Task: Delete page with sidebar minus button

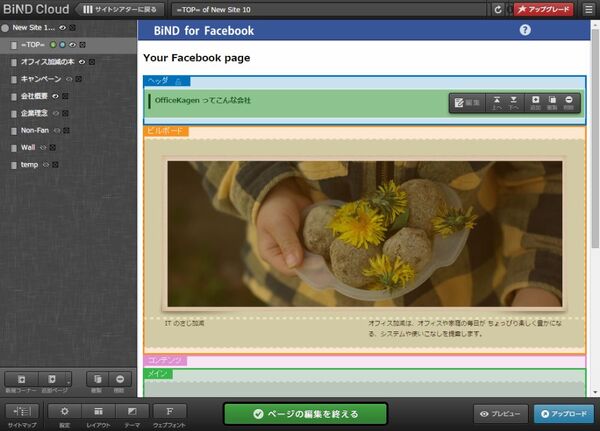Action: tap(120, 379)
